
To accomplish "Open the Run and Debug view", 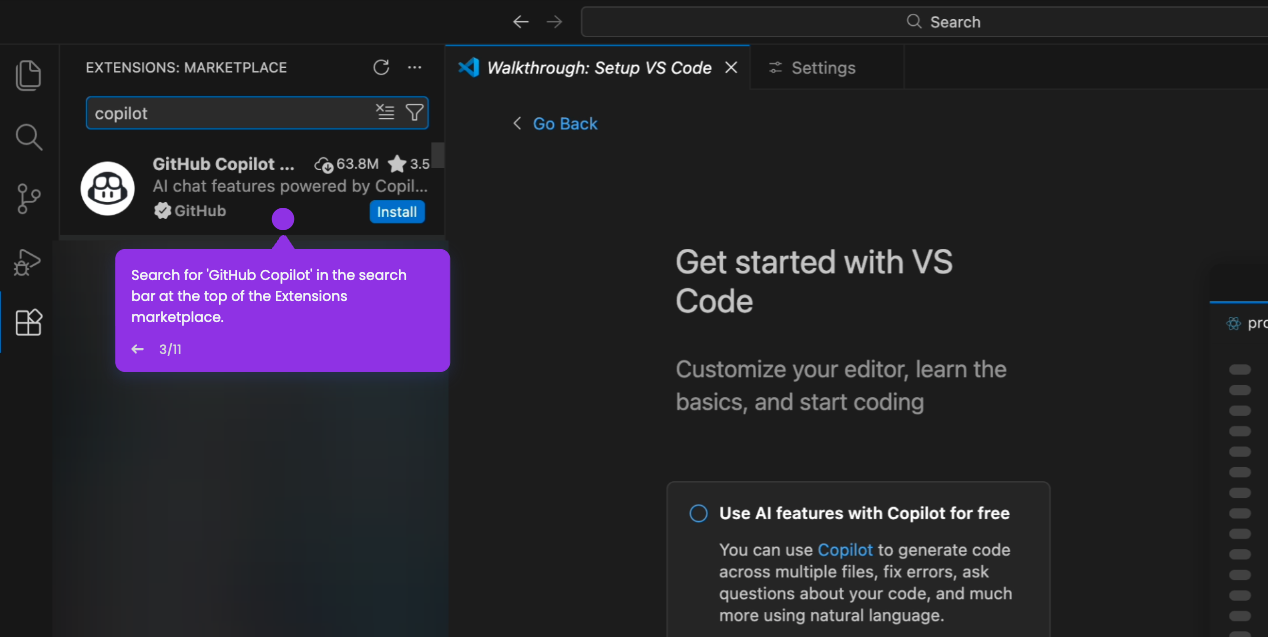I will tap(28, 261).
